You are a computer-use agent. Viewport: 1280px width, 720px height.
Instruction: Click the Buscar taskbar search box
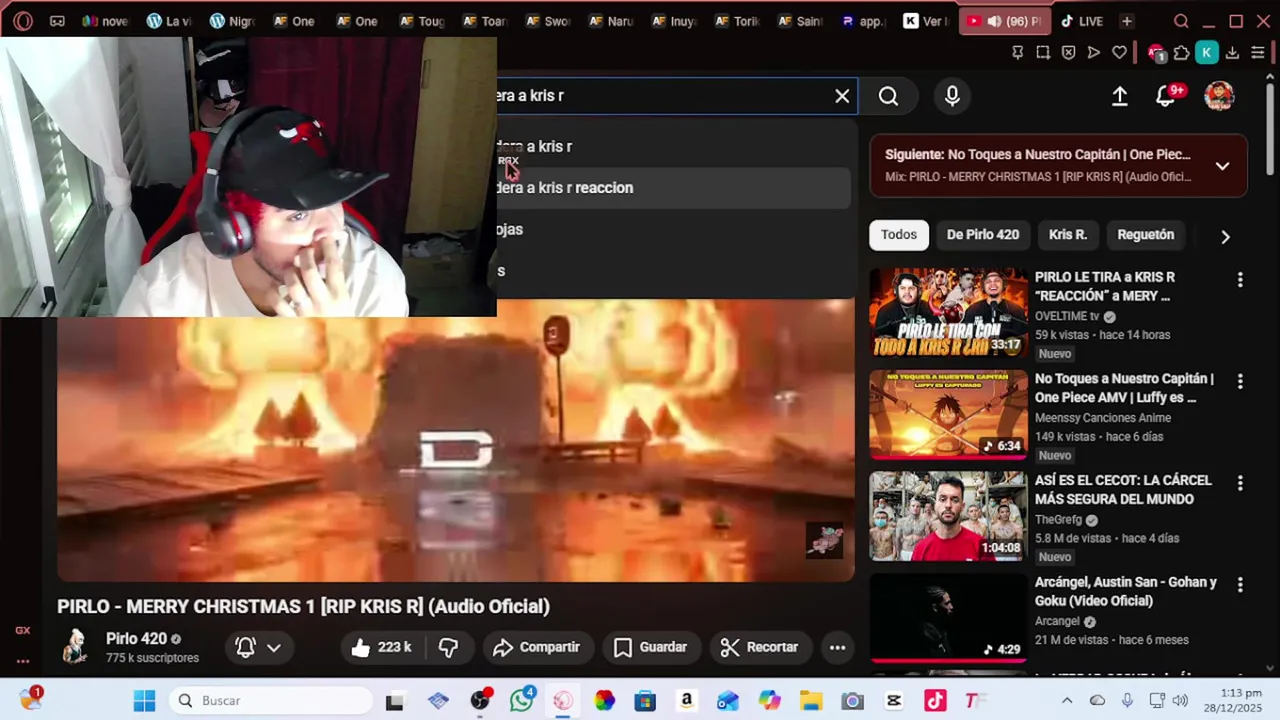point(270,701)
